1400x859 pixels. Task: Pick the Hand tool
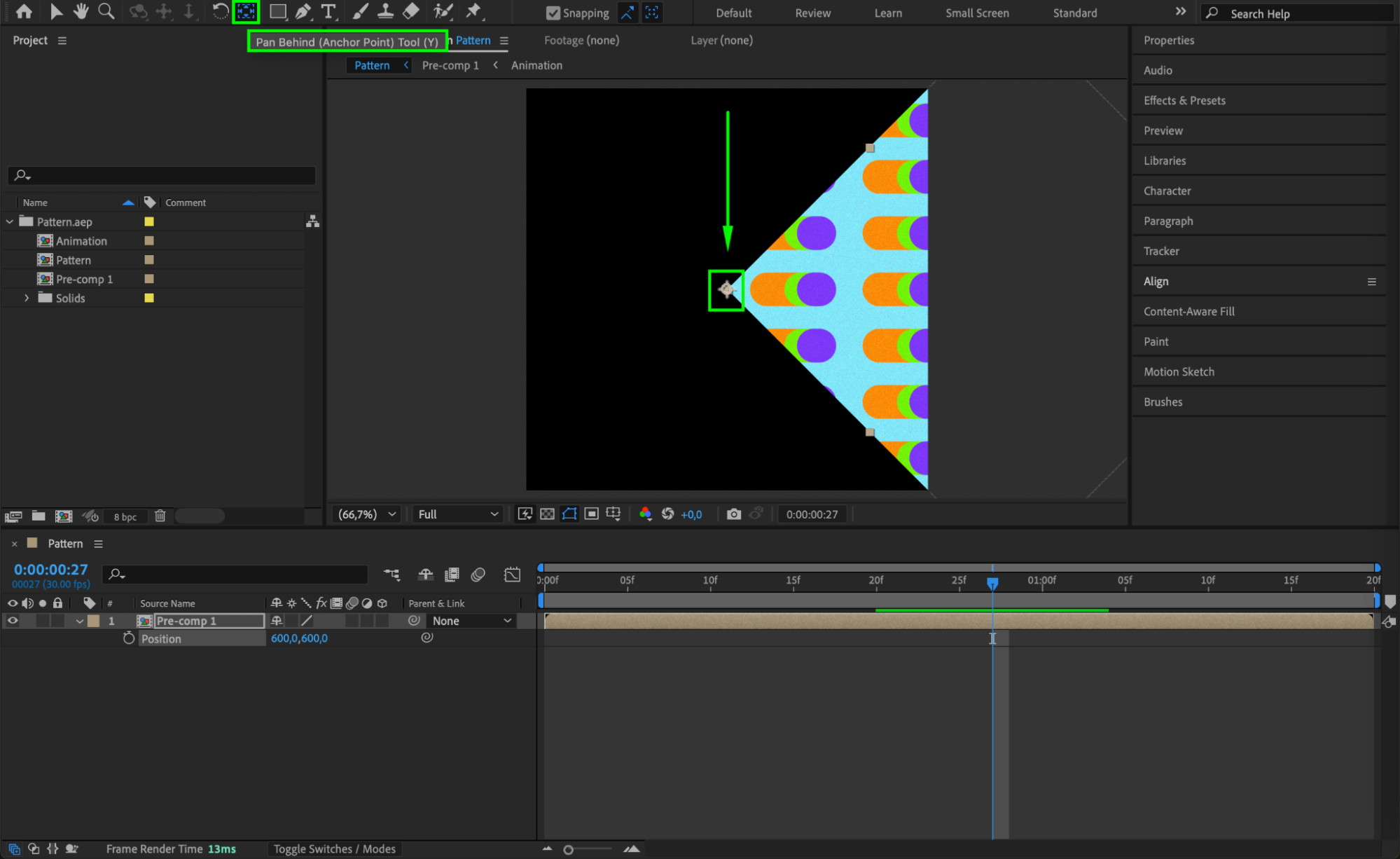click(x=81, y=11)
